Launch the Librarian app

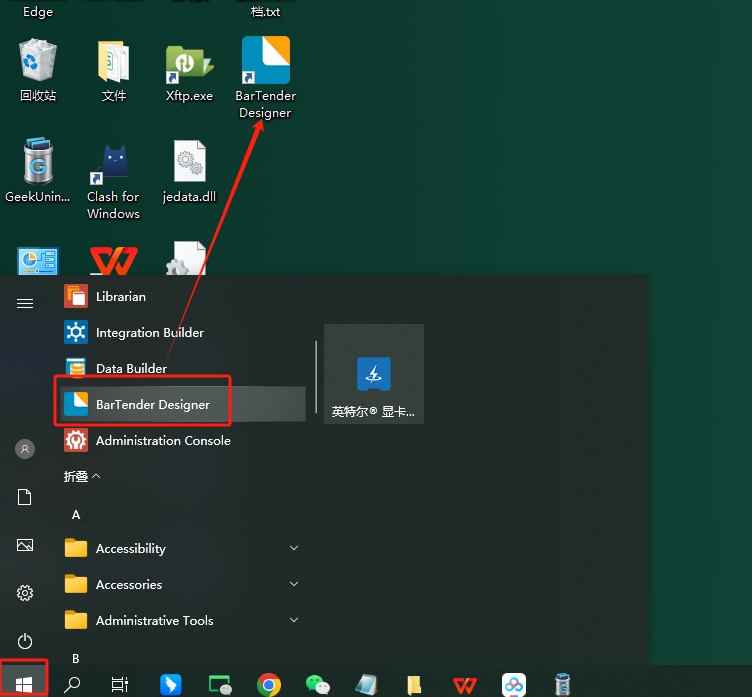[181, 296]
